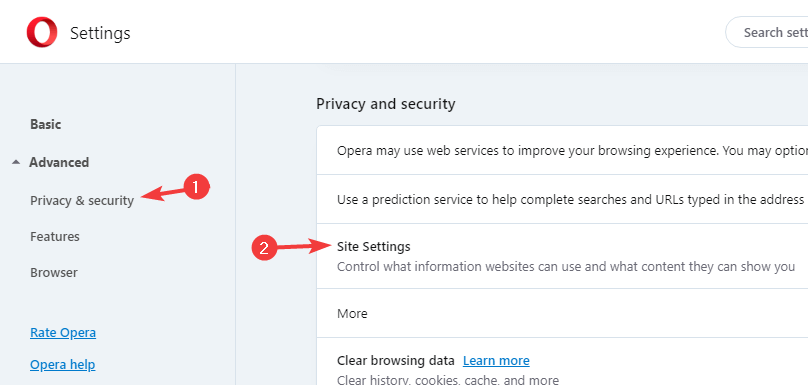Click the Settings page title
This screenshot has height=385, width=808.
click(100, 33)
